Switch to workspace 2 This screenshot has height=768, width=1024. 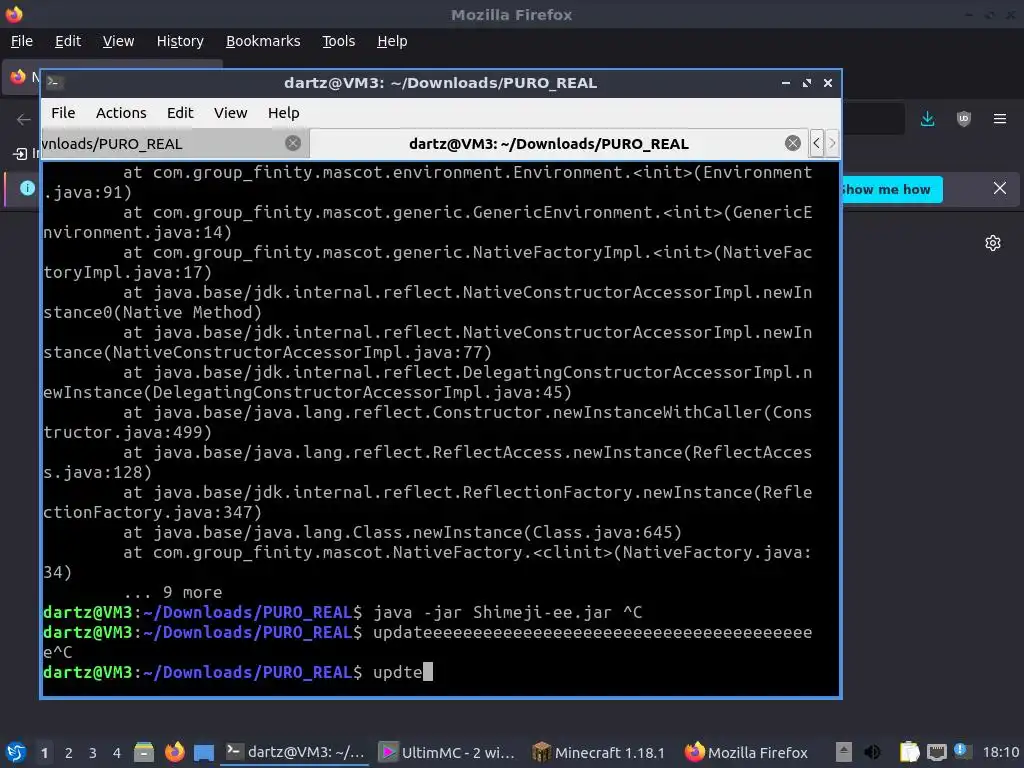(x=69, y=753)
